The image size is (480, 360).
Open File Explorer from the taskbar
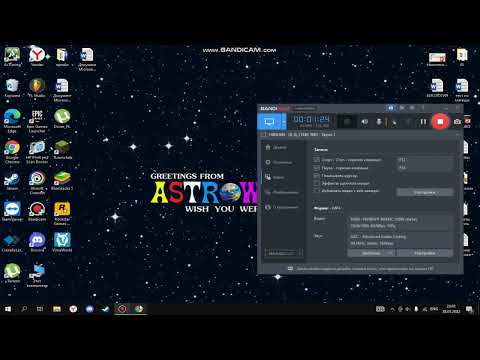coord(57,309)
